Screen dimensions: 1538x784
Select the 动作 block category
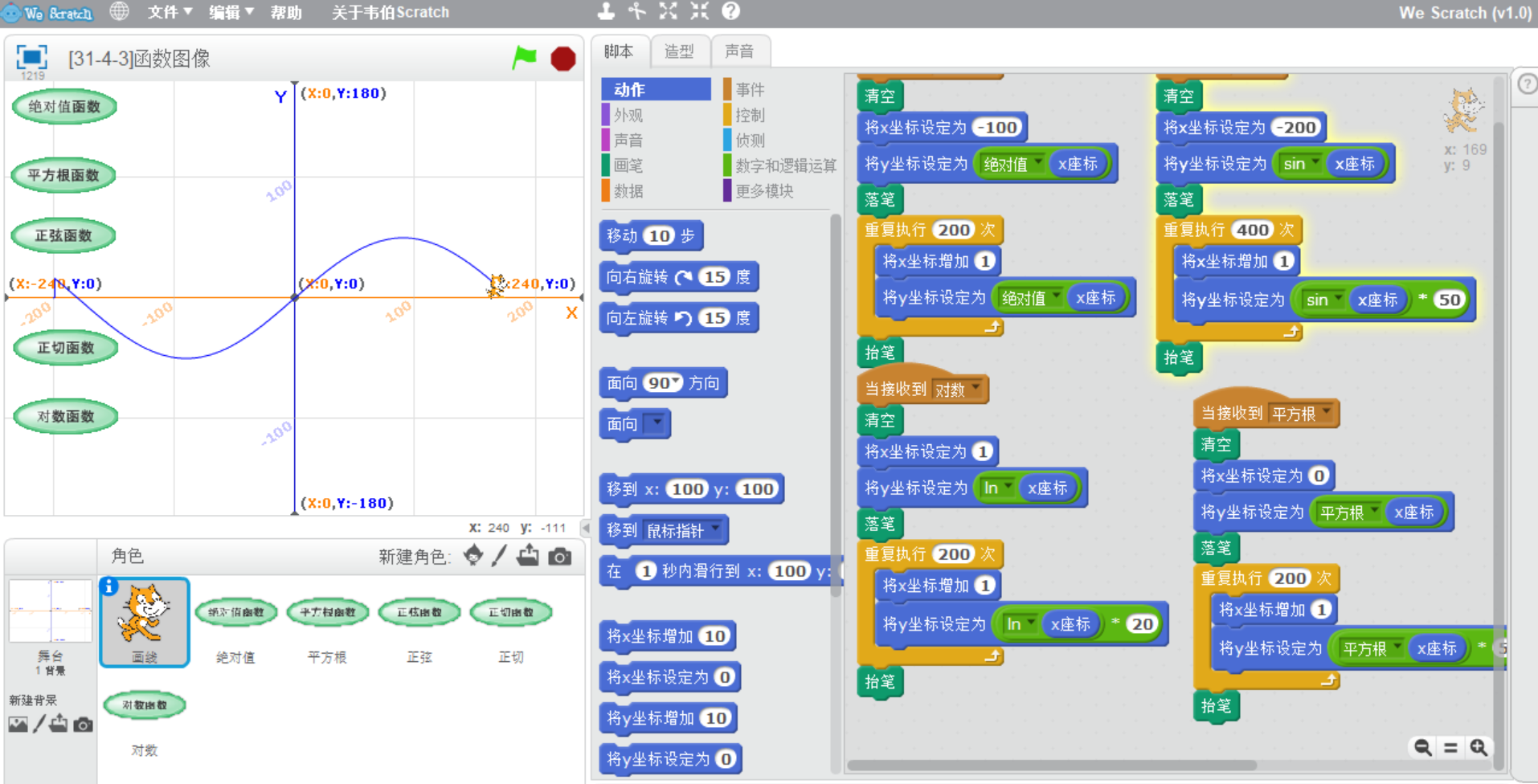click(656, 89)
